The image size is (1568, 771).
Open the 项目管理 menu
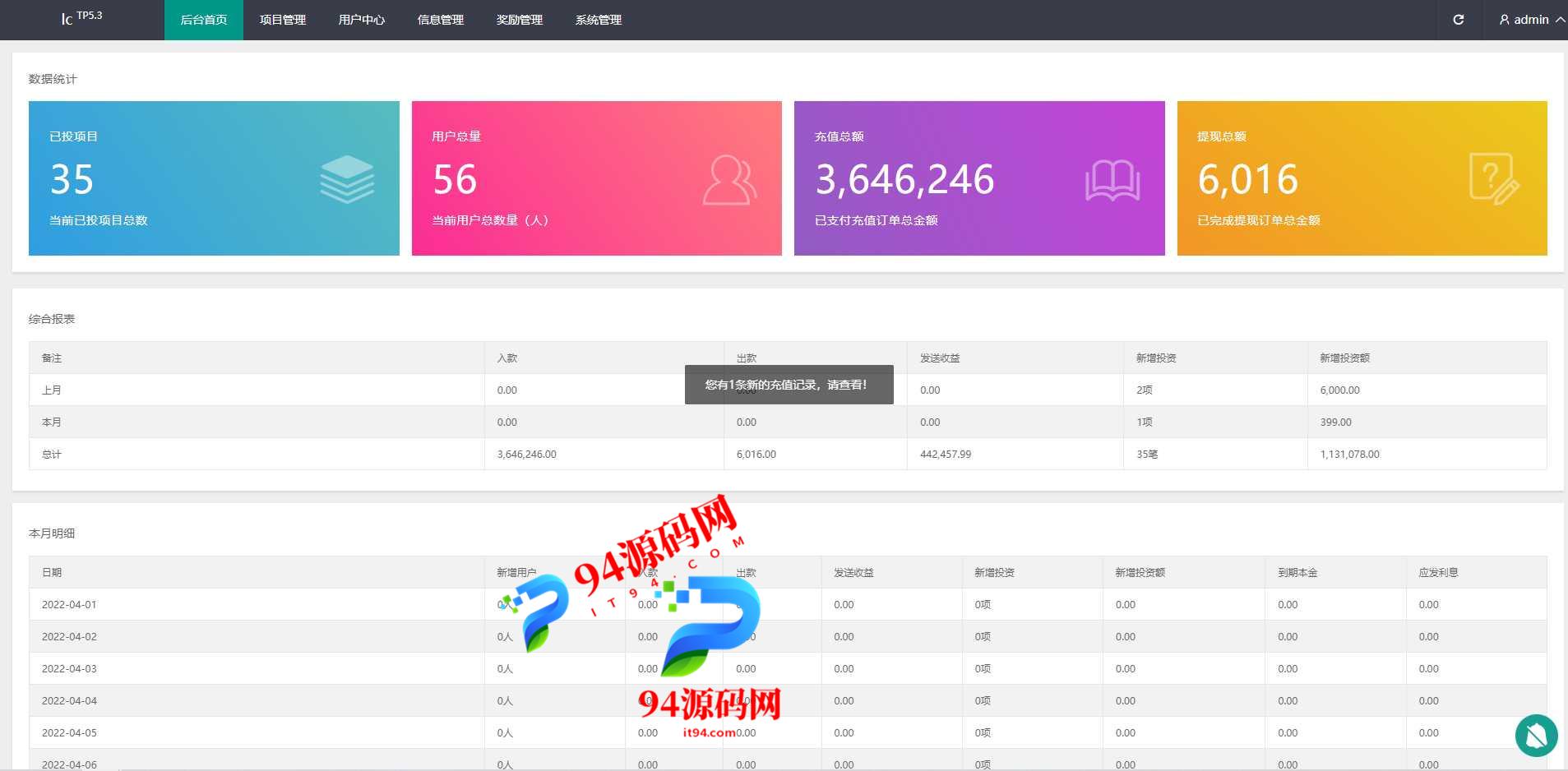283,20
